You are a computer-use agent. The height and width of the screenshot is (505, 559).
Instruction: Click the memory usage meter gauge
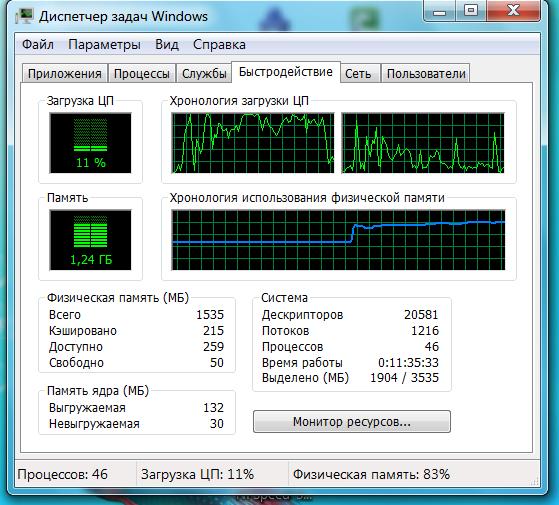pos(91,239)
